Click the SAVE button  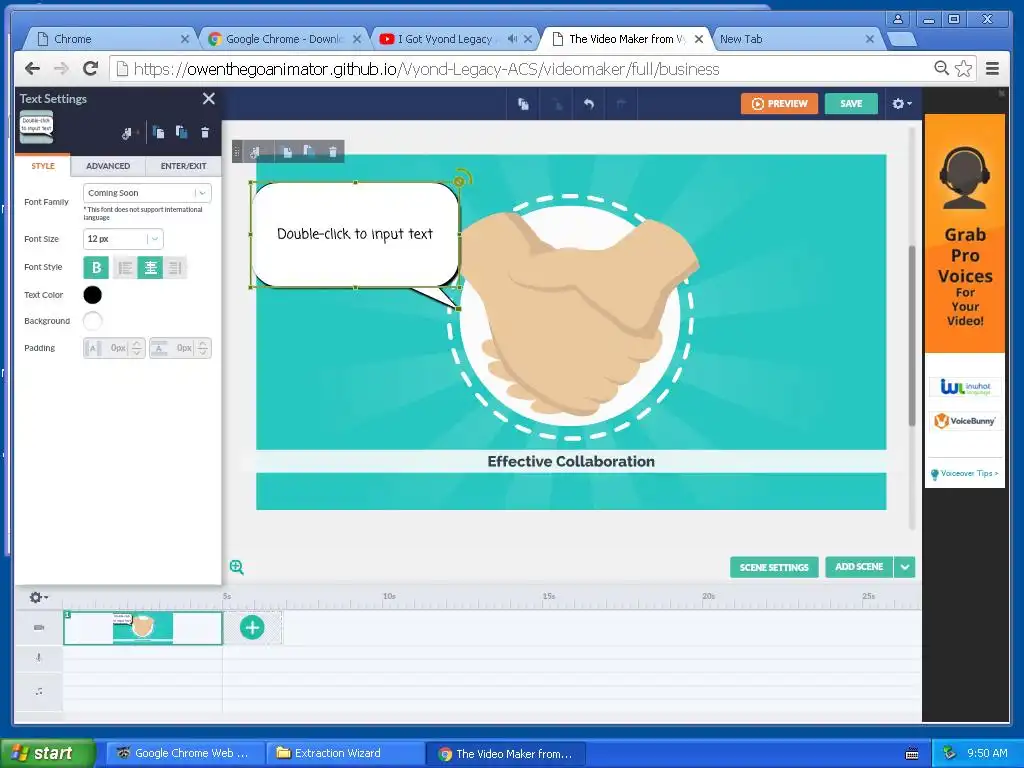click(851, 104)
